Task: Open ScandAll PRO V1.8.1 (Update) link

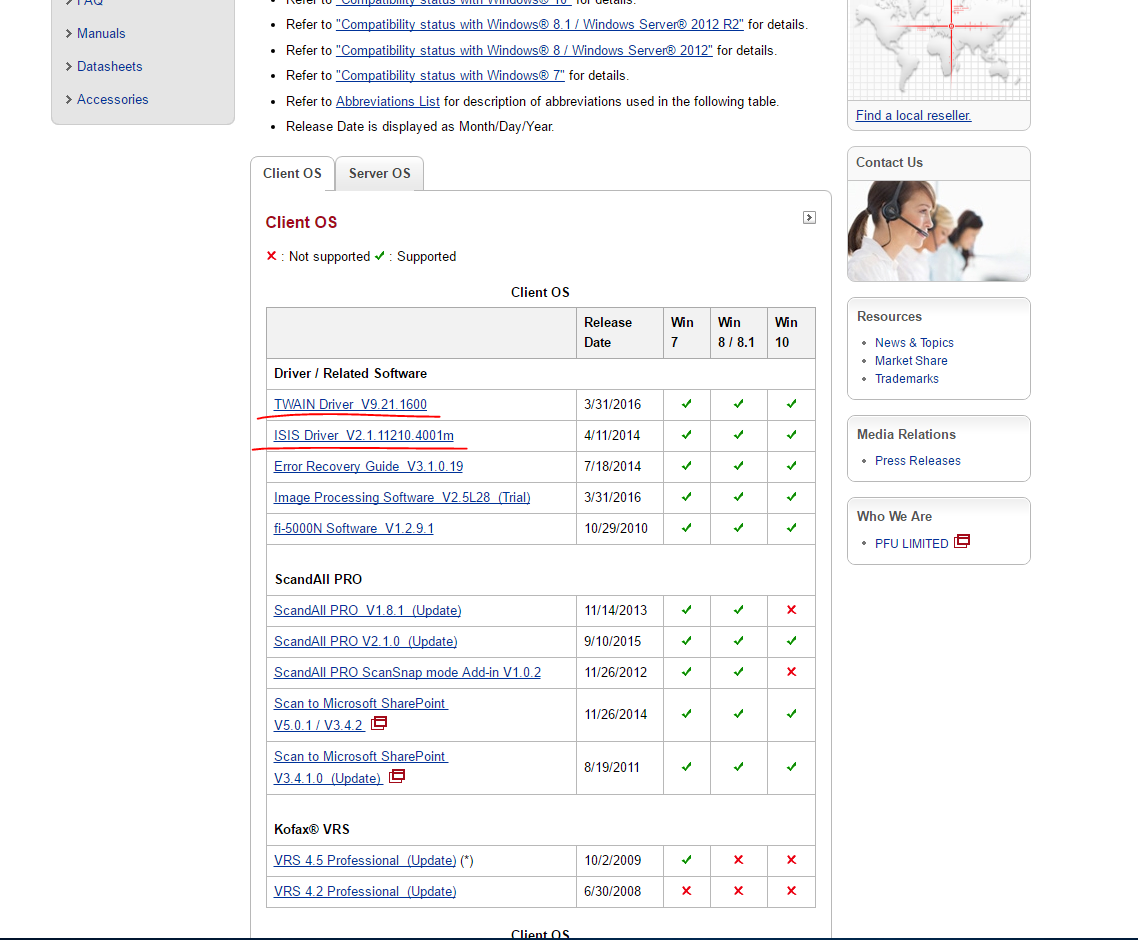Action: coord(367,610)
